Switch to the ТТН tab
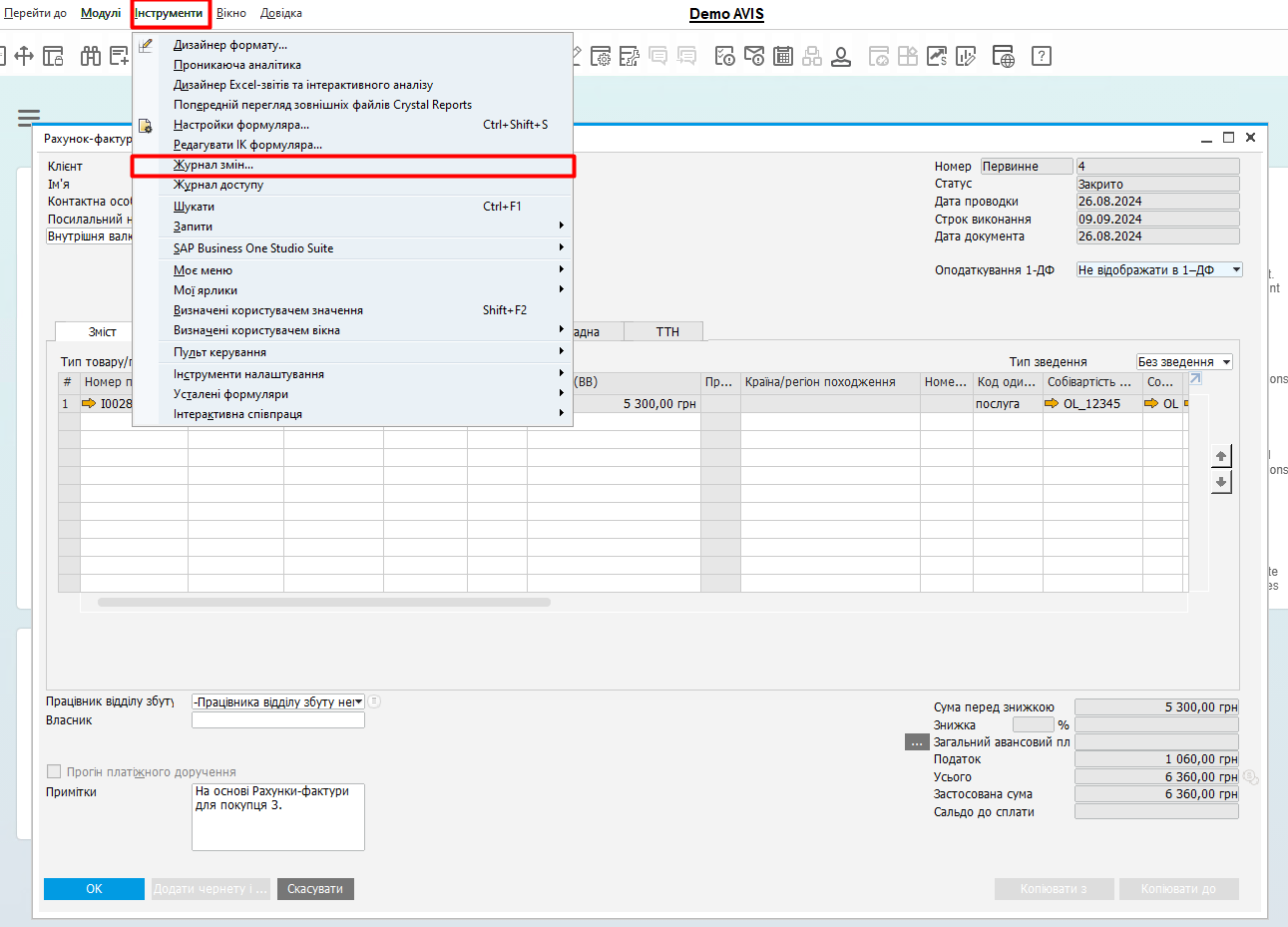This screenshot has width=1288, height=927. 667,331
